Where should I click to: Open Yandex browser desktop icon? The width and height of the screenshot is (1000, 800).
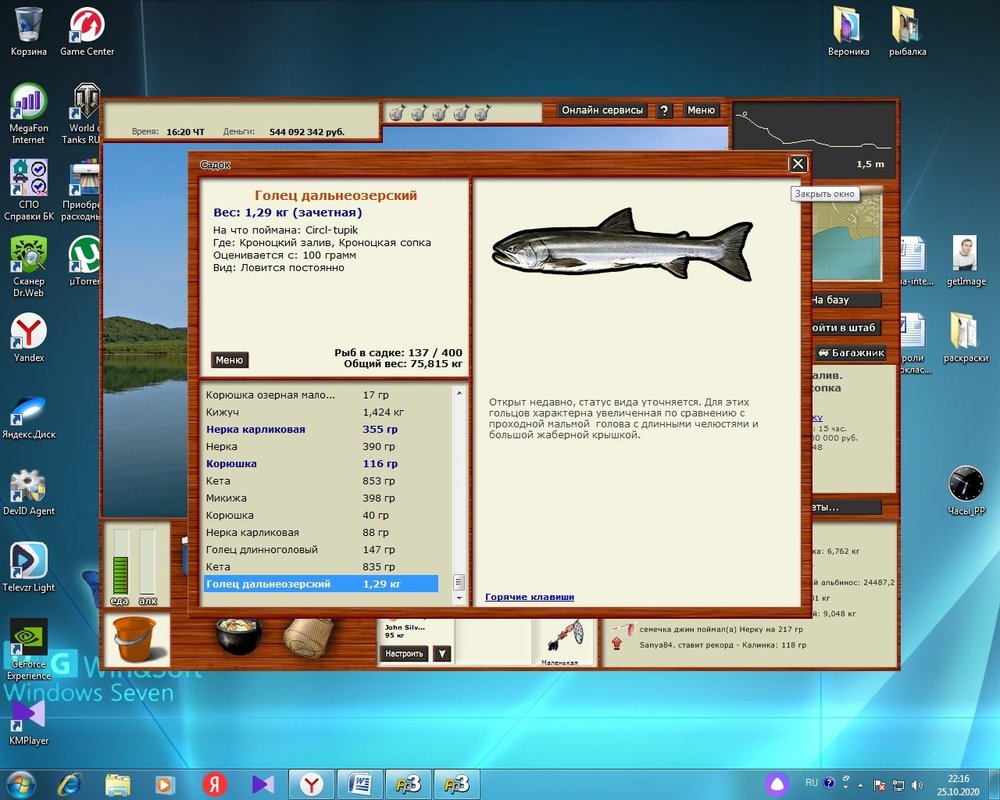pyautogui.click(x=28, y=337)
